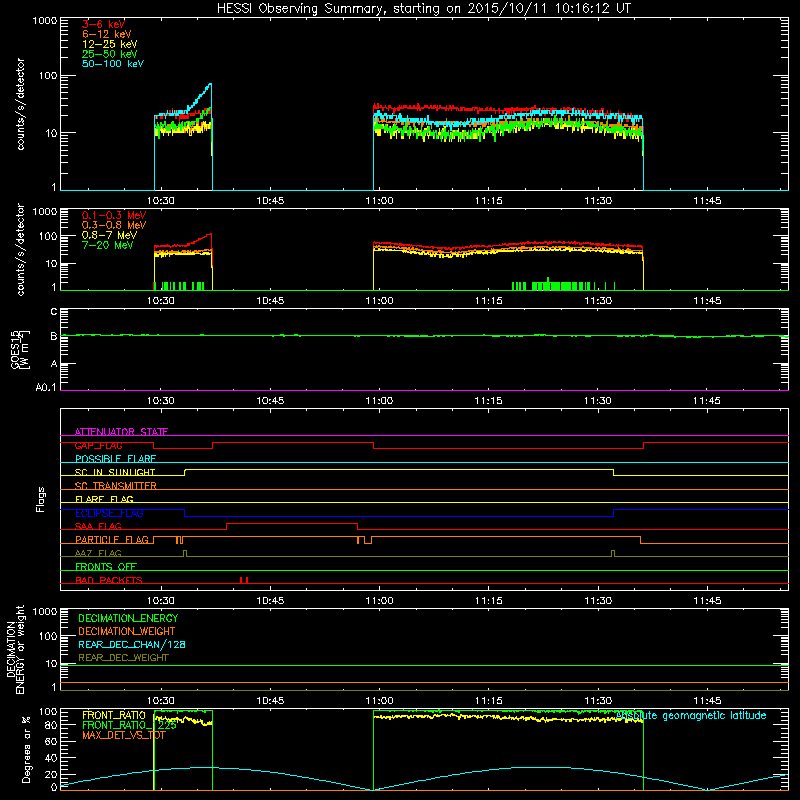Image resolution: width=800 pixels, height=800 pixels.
Task: Click 10:30 tick label under keV panel
Action: pyautogui.click(x=161, y=201)
